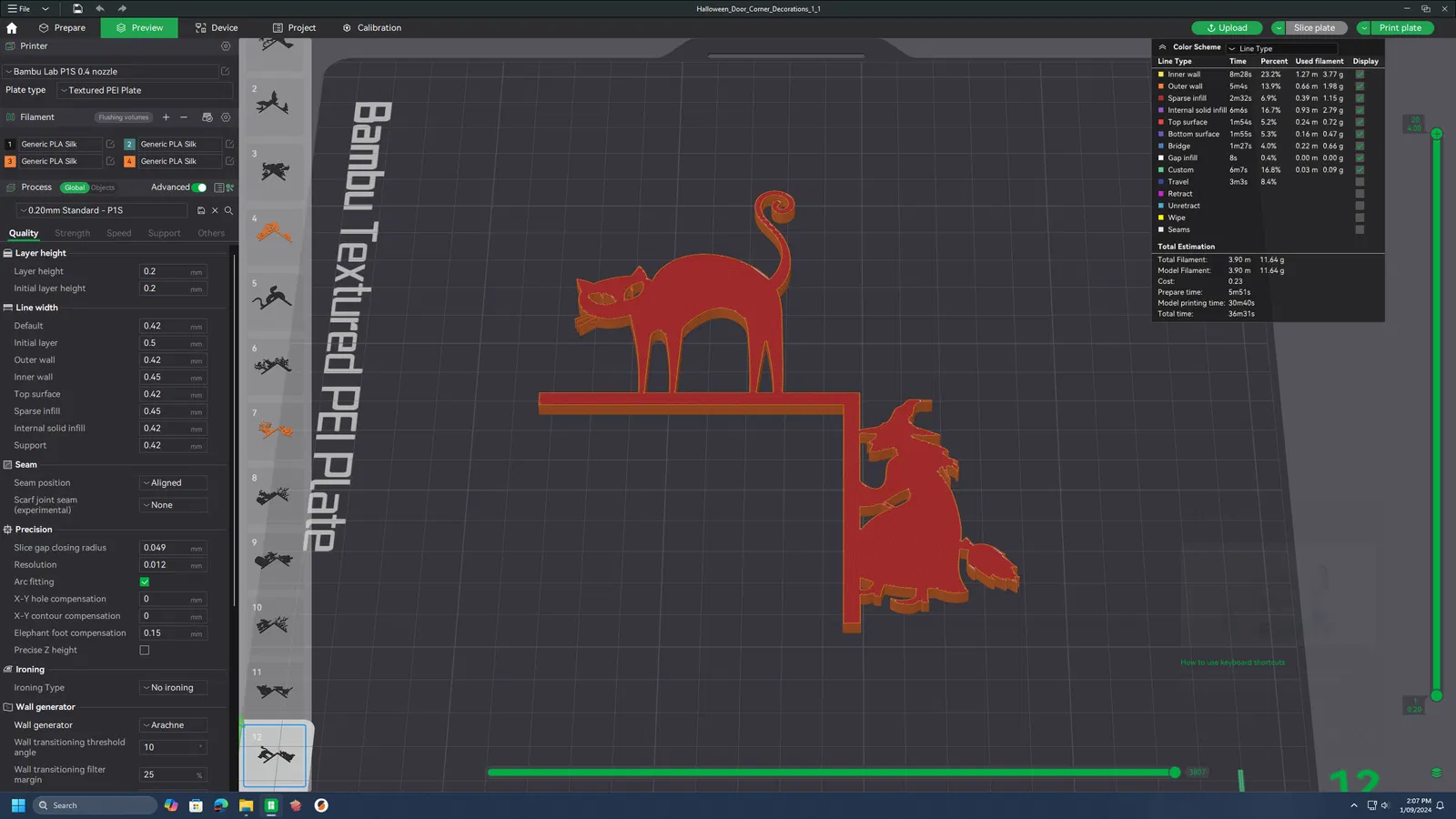The height and width of the screenshot is (819, 1456).
Task: Save the 0.20mm Standard process preset
Action: coord(201,210)
